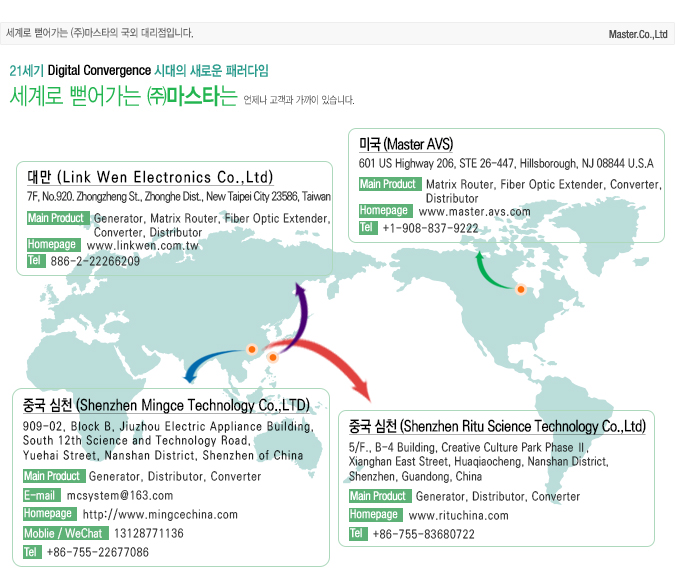Click the Main Product label in Link Wen box
Screen dimensions: 675x583
(x=58, y=218)
